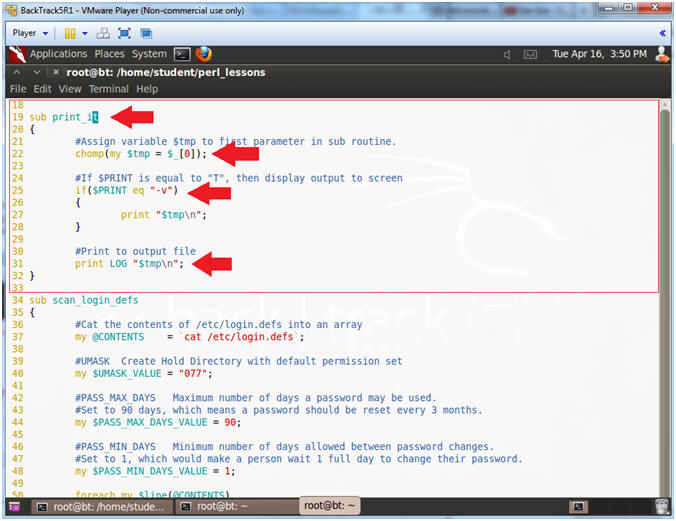Open the terminal Help menu
The image size is (676, 521).
(147, 89)
